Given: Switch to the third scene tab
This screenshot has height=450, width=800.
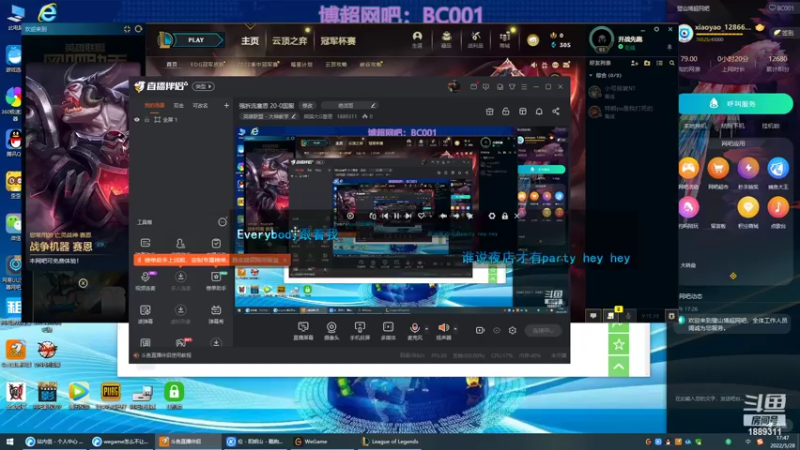Looking at the screenshot, I should (x=200, y=106).
